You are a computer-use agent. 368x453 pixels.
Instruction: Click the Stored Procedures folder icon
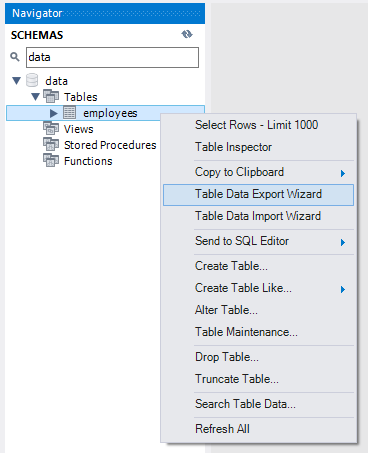pos(51,144)
